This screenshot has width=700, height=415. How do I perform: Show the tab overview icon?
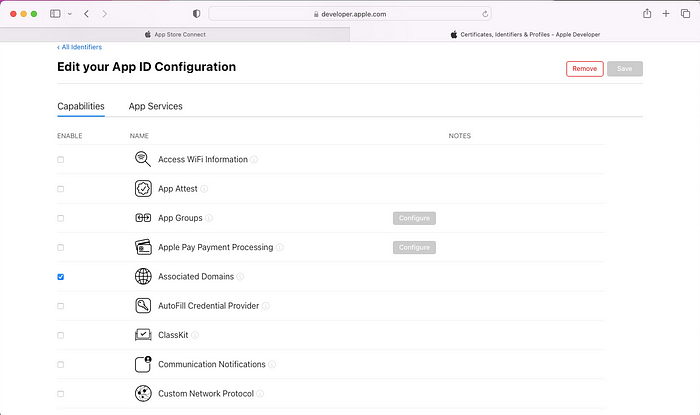[685, 14]
